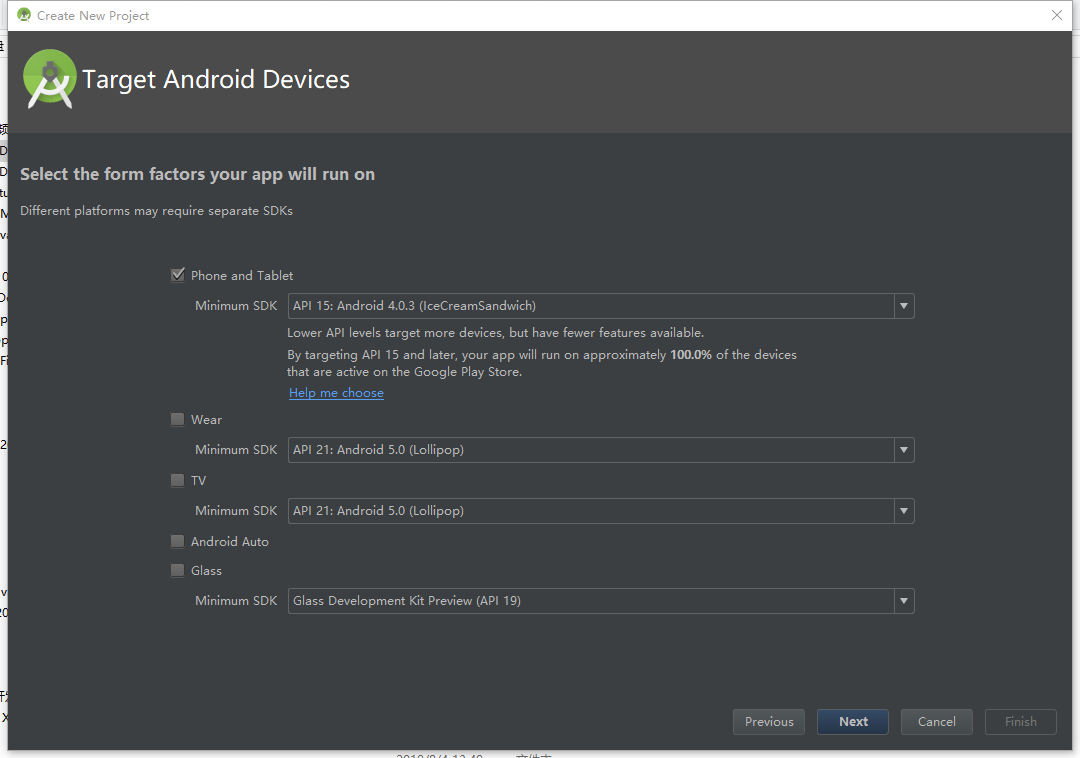The height and width of the screenshot is (758, 1080).
Task: Cancel the new project wizard
Action: pyautogui.click(x=937, y=722)
